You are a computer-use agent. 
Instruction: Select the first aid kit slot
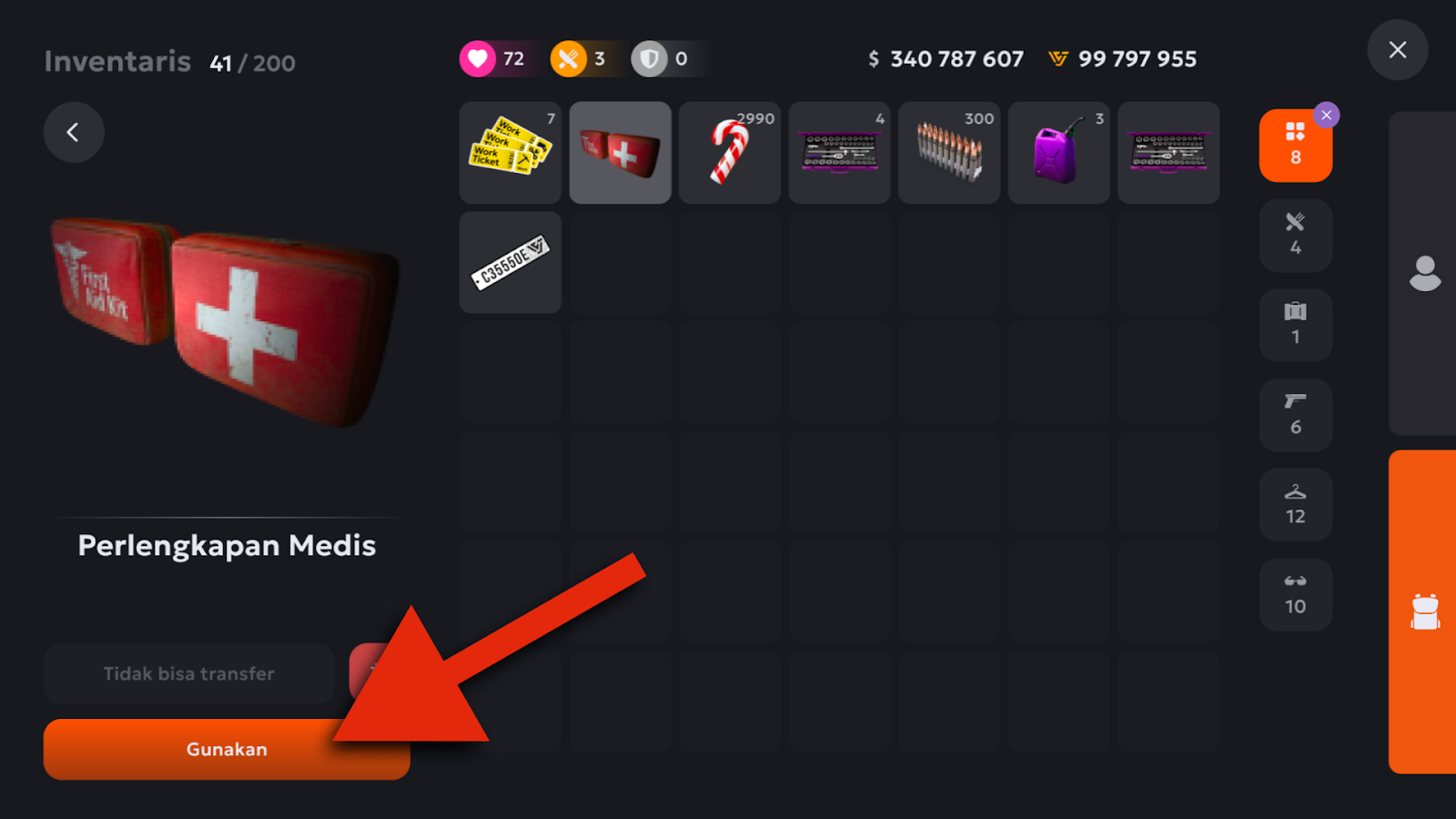(x=621, y=153)
